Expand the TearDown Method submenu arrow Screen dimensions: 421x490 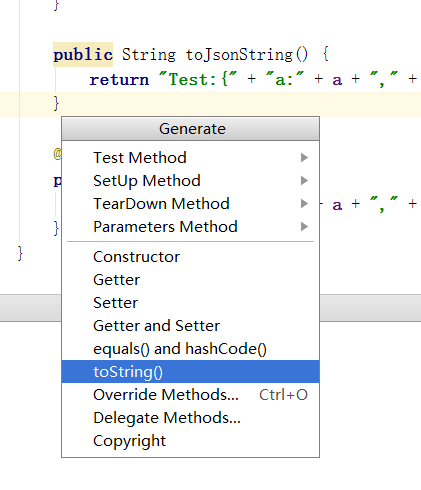click(304, 204)
